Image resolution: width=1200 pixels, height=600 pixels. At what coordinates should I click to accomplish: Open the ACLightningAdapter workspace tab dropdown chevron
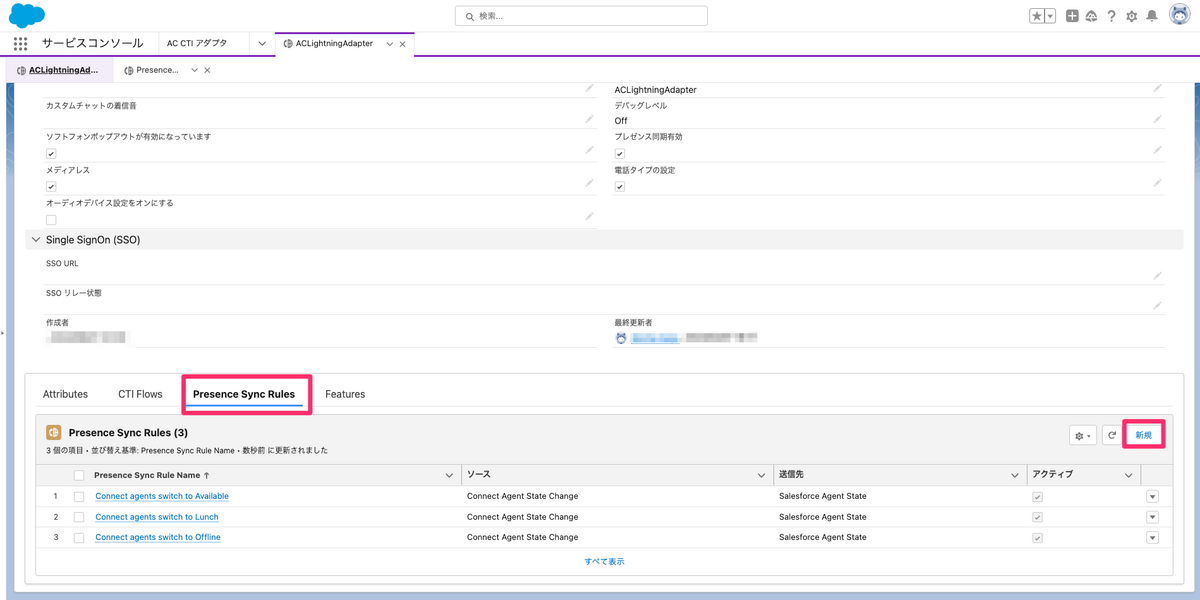tap(390, 44)
